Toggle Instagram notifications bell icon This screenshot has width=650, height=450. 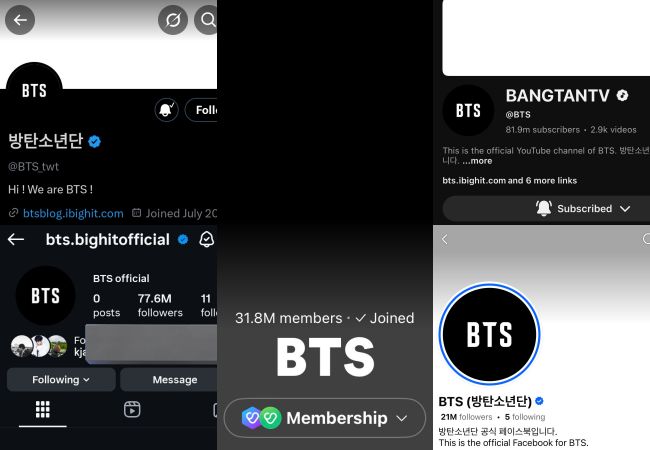206,240
